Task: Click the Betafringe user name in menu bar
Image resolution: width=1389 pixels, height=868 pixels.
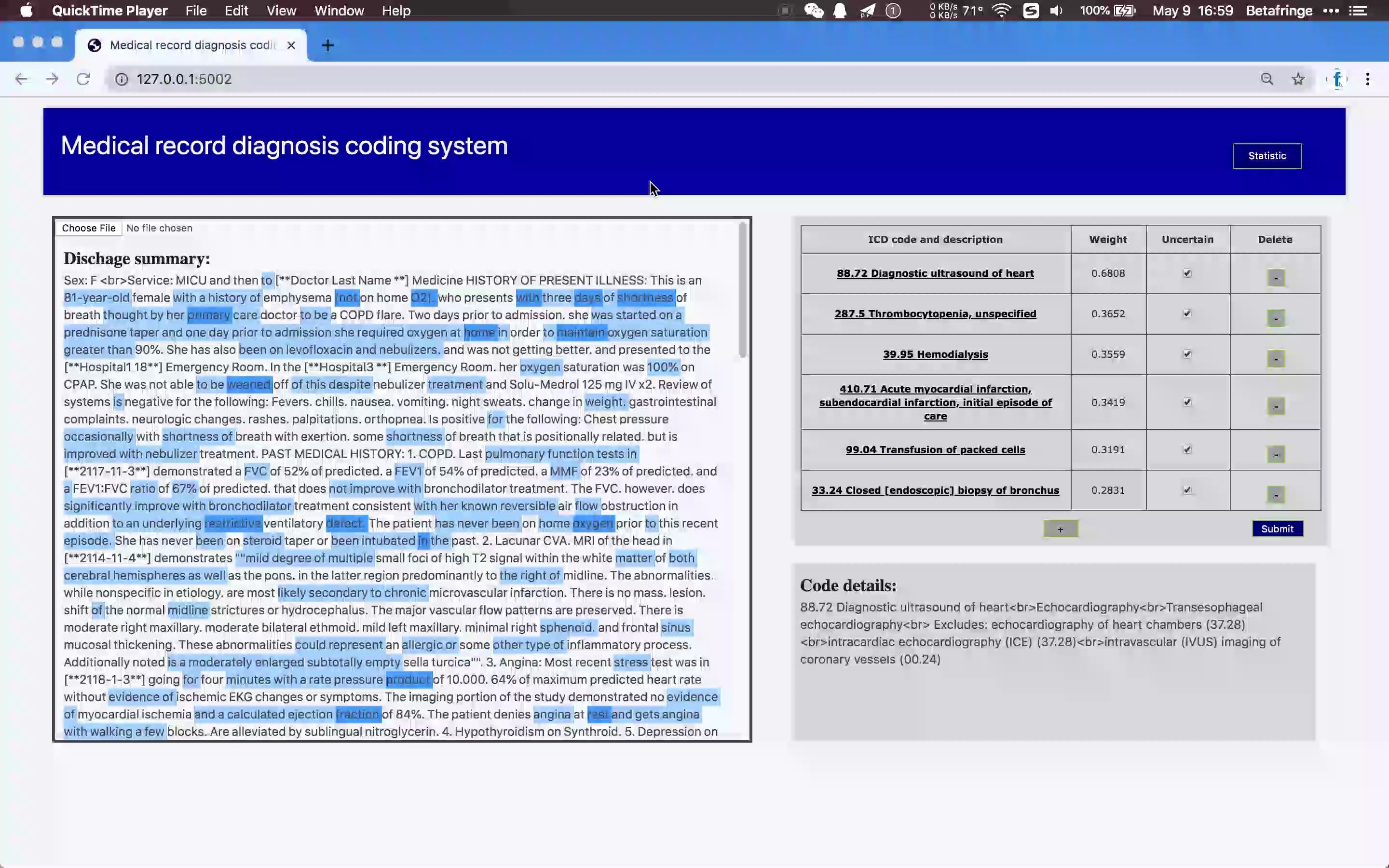Action: click(1279, 10)
